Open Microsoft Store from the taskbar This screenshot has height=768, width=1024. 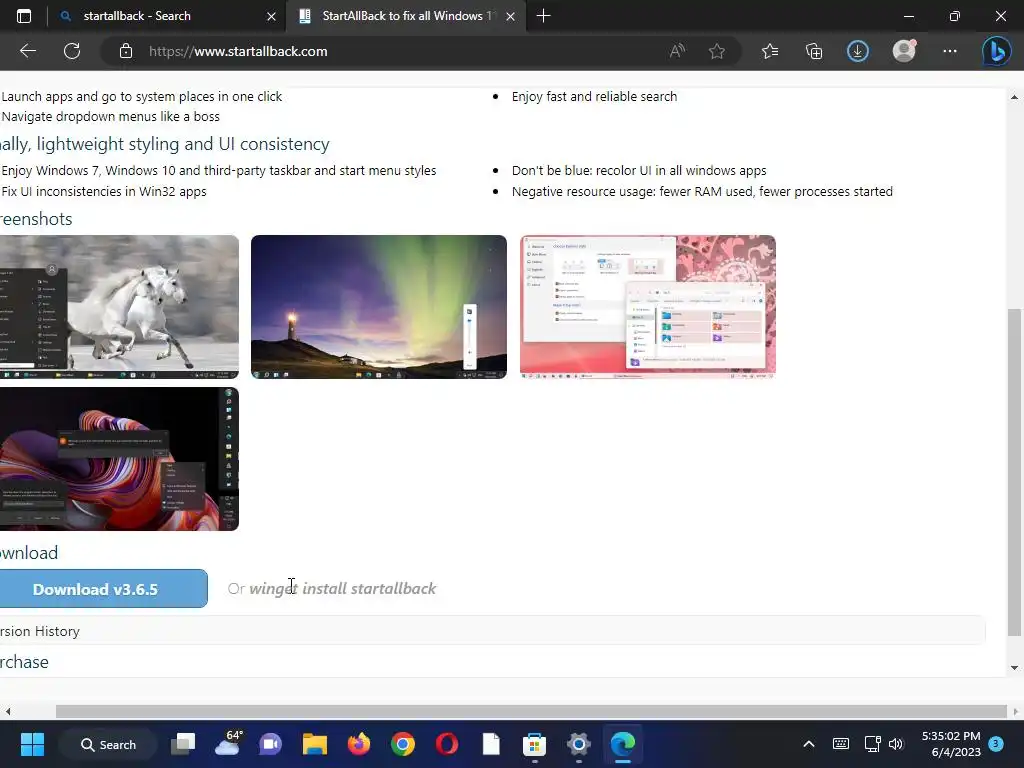click(534, 744)
